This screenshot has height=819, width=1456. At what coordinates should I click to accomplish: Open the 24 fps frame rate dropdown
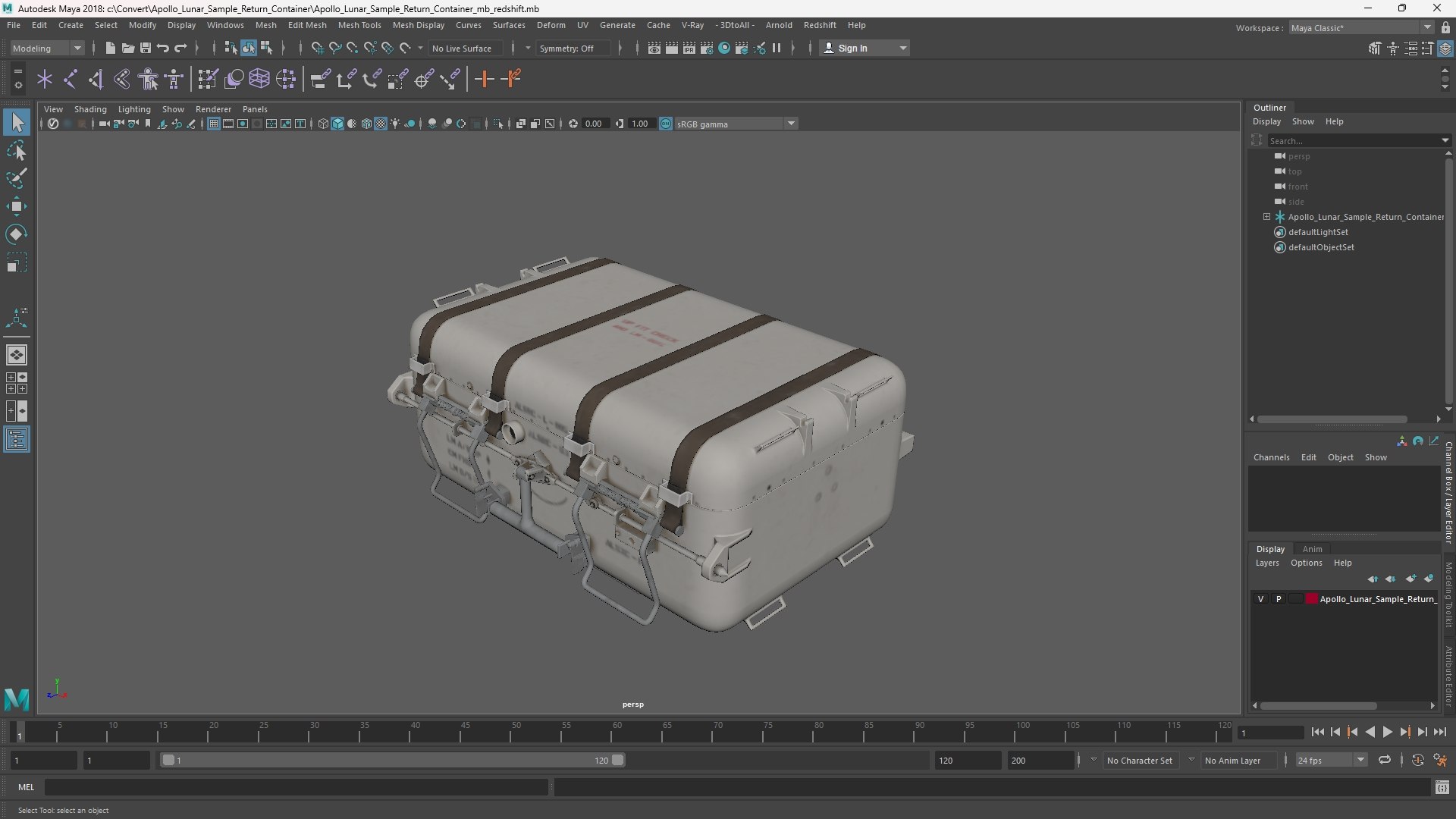(1331, 760)
